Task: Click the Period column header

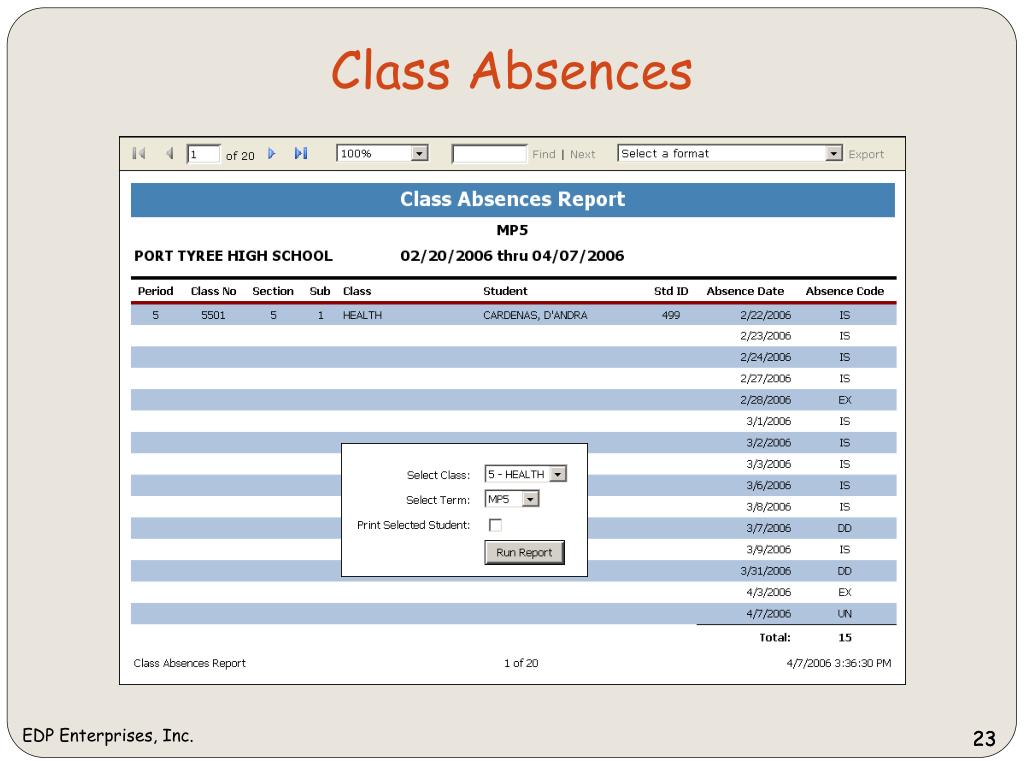Action: point(155,291)
